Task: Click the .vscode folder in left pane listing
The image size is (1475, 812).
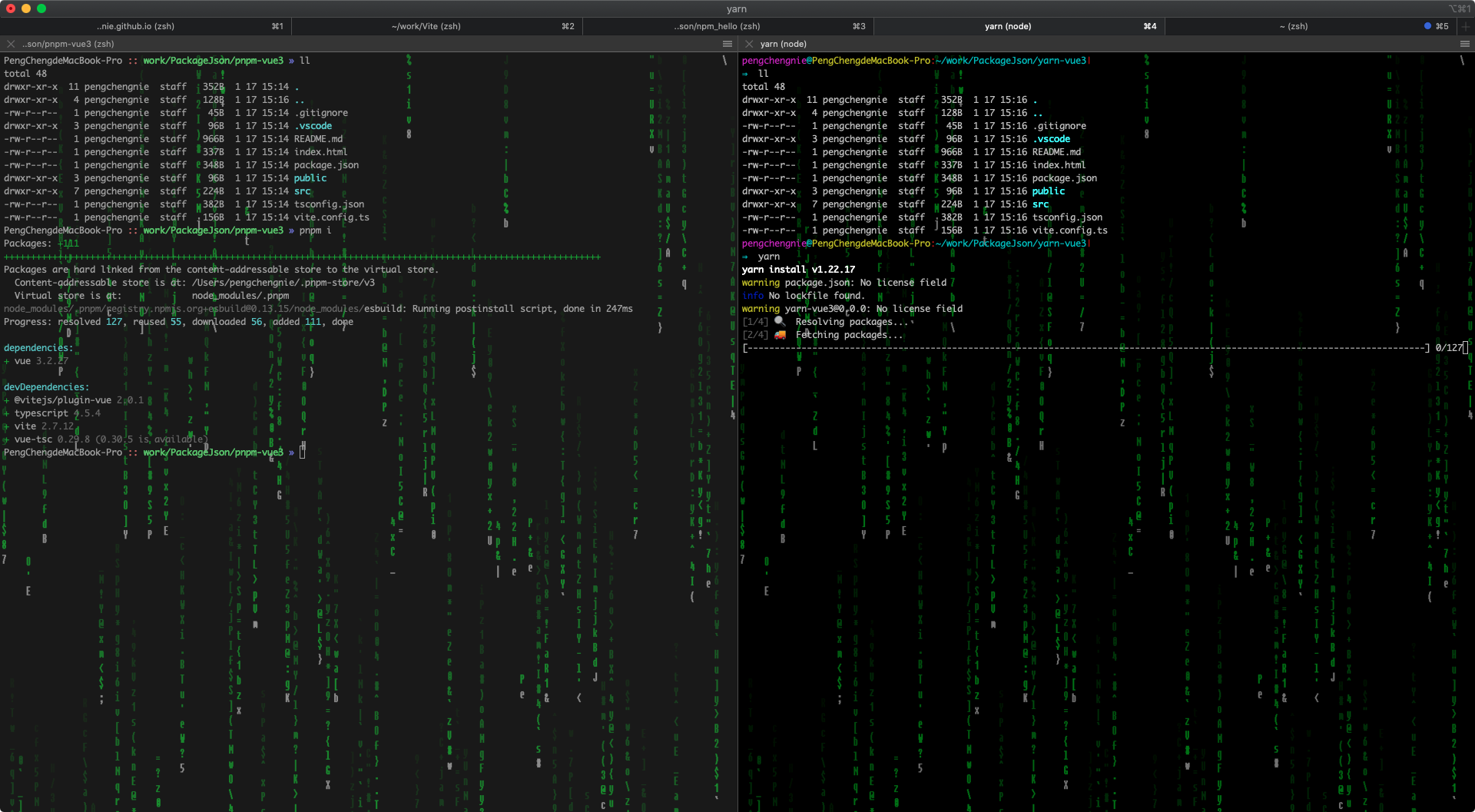Action: pyautogui.click(x=315, y=126)
